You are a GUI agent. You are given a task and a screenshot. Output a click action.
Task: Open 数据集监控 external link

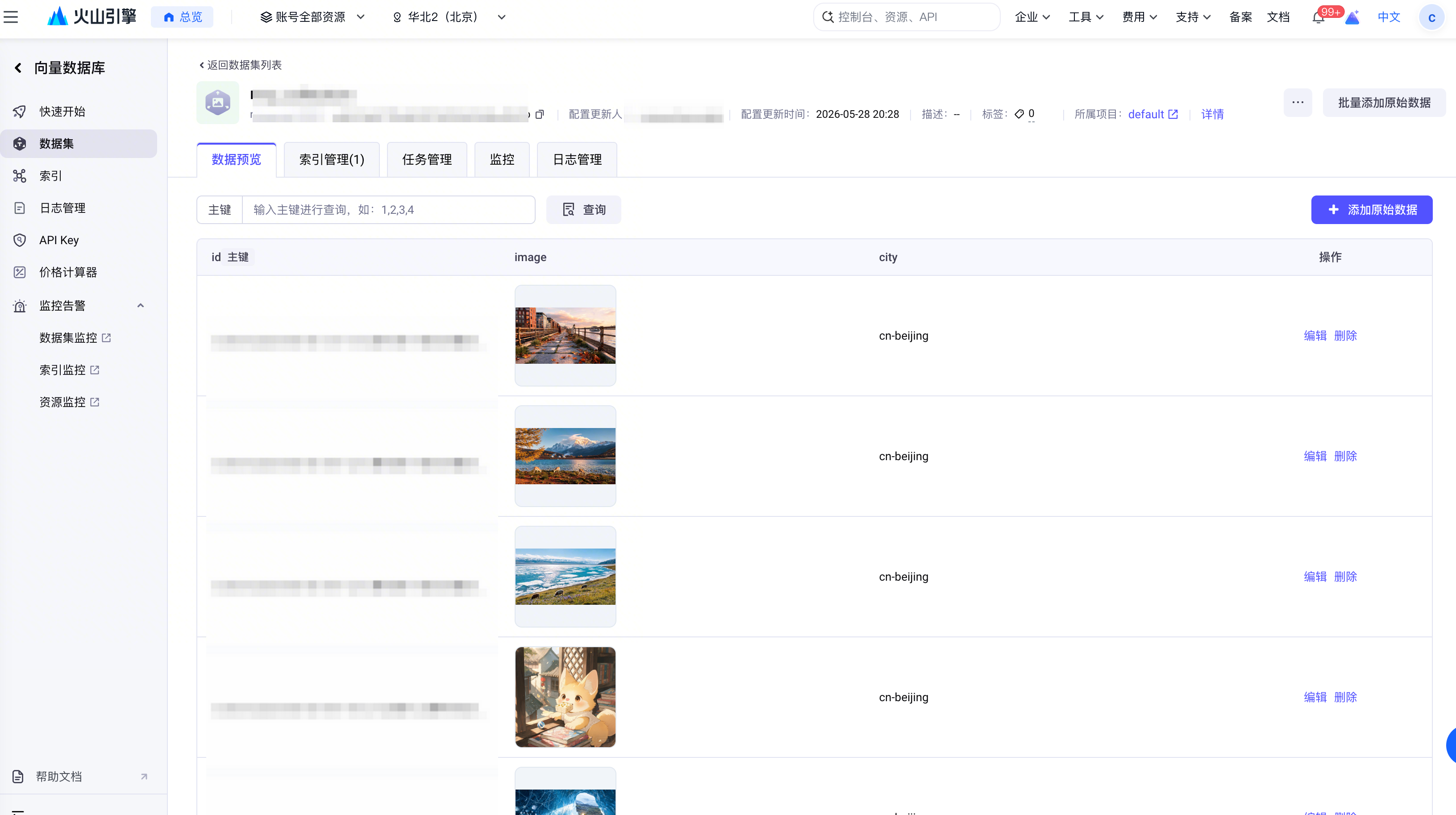tap(75, 338)
